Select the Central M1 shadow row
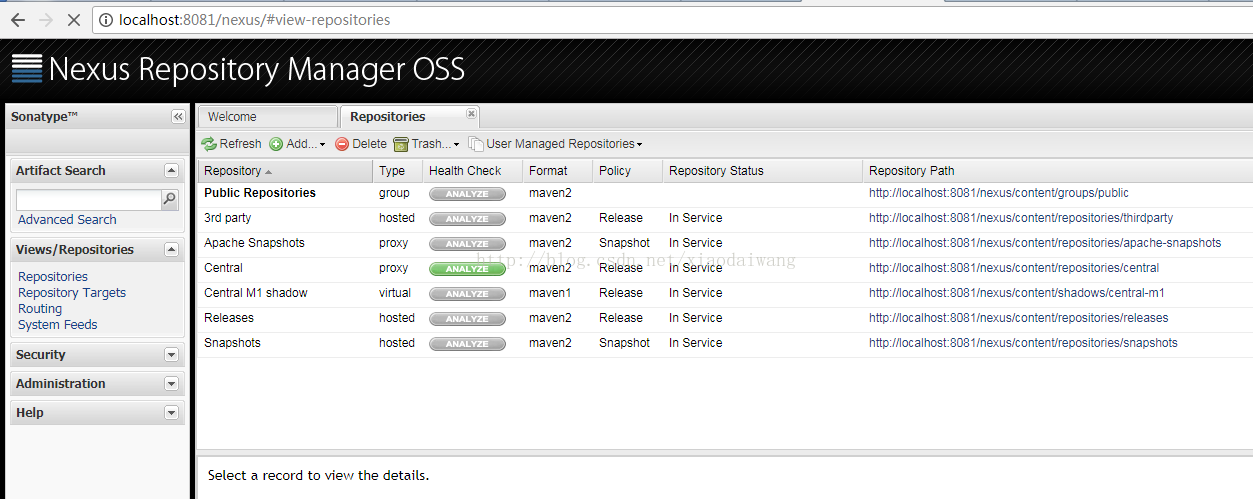This screenshot has height=499, width=1253. pos(725,293)
